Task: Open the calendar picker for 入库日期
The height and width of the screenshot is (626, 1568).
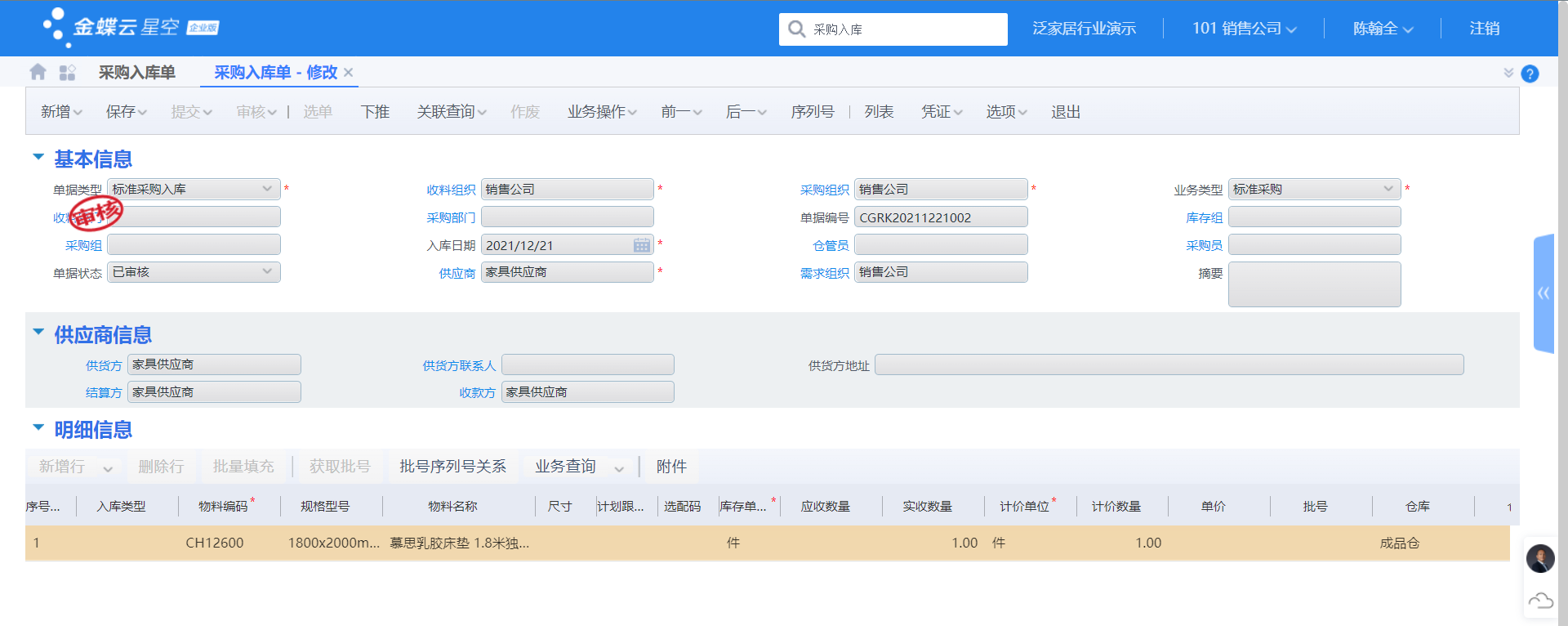Action: [642, 245]
